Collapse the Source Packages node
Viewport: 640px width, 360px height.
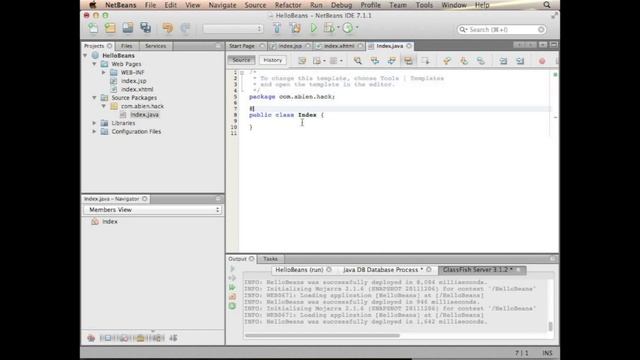tap(94, 98)
